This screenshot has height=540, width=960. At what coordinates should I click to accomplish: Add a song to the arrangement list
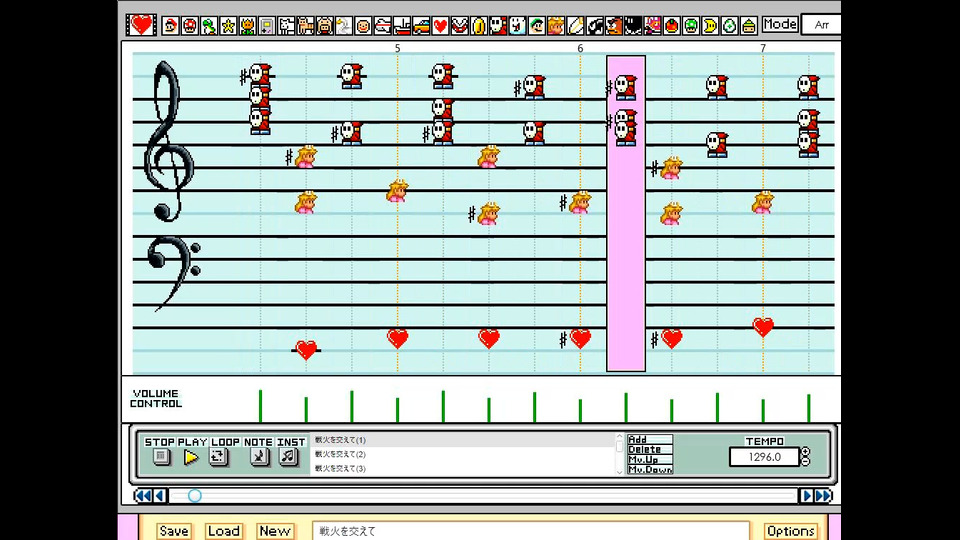(x=650, y=440)
